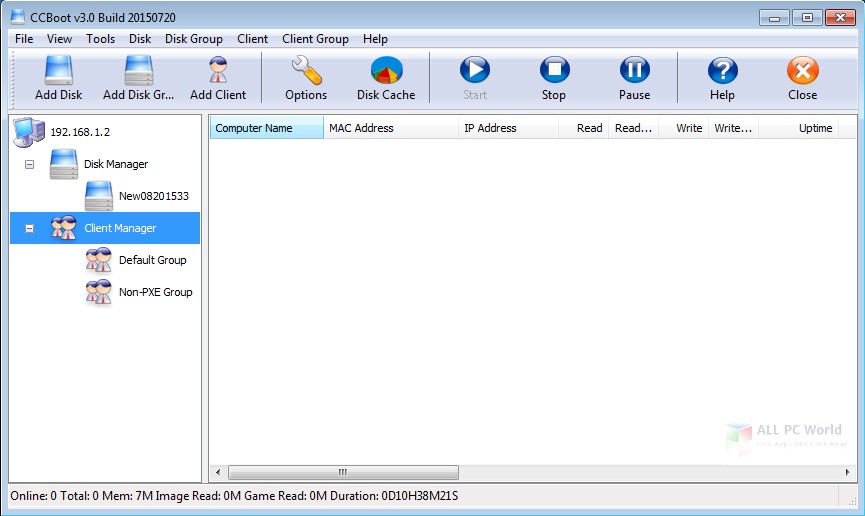
Task: Open the File menu
Action: [x=24, y=39]
